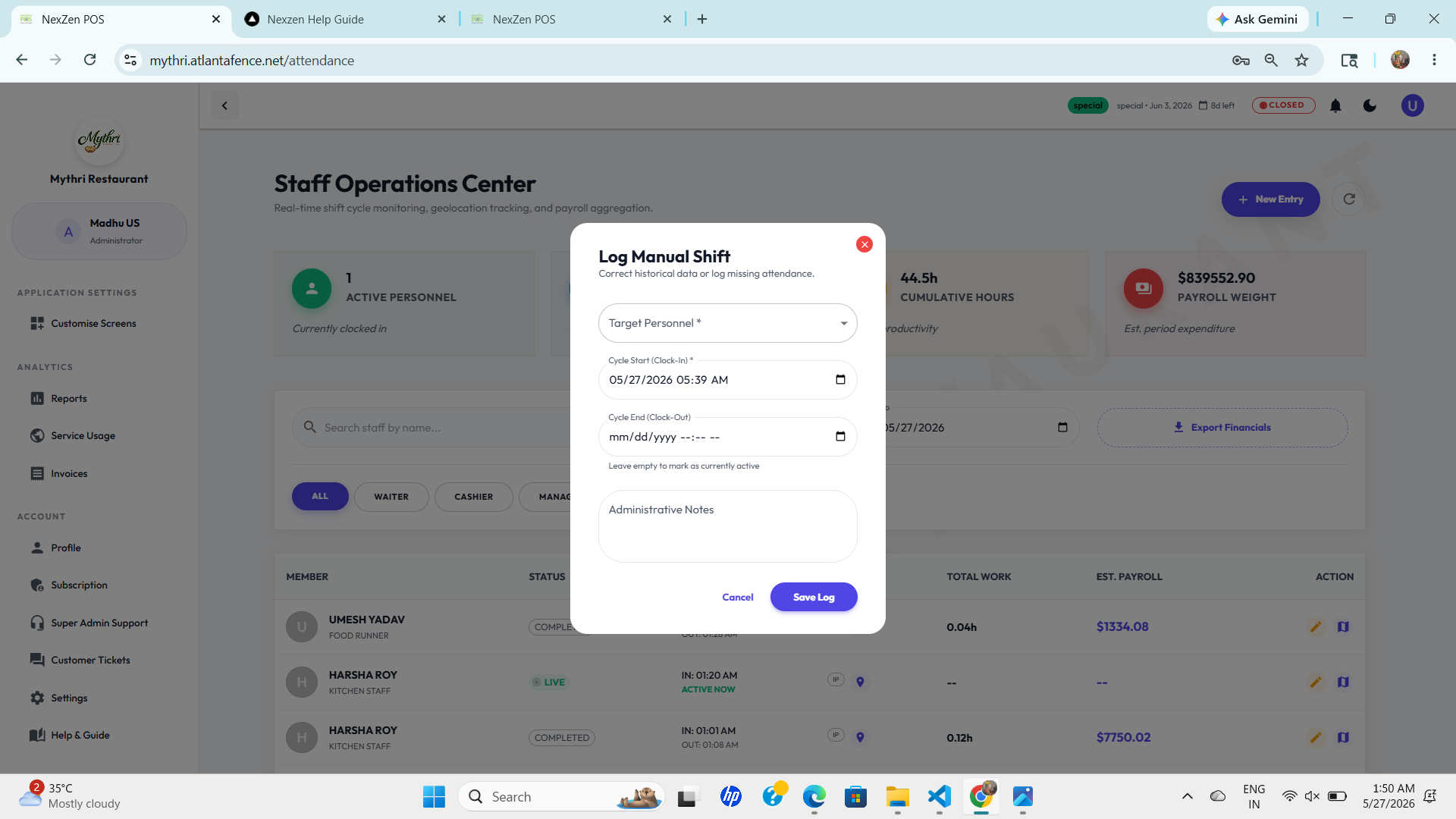Cancel the manual shift log
This screenshot has width=1456, height=819.
(737, 598)
